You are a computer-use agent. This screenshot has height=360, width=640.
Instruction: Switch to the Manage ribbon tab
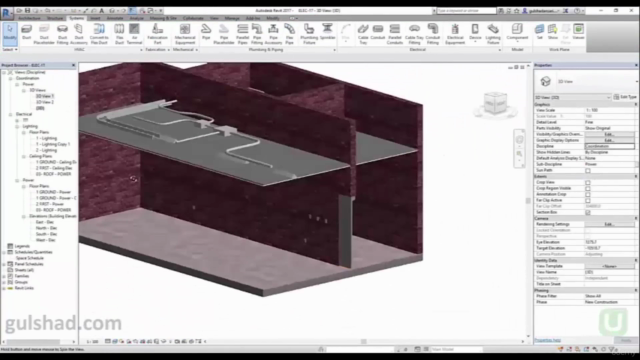click(x=232, y=18)
